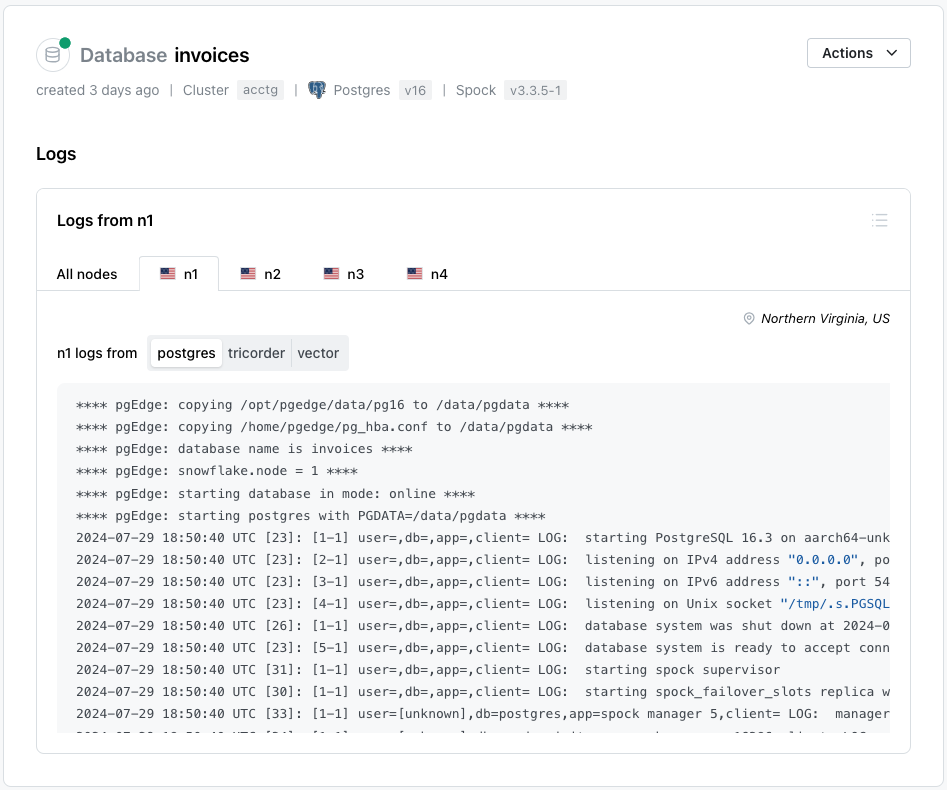This screenshot has height=790, width=947.
Task: Click the Postgres elephant icon
Action: coord(317,90)
